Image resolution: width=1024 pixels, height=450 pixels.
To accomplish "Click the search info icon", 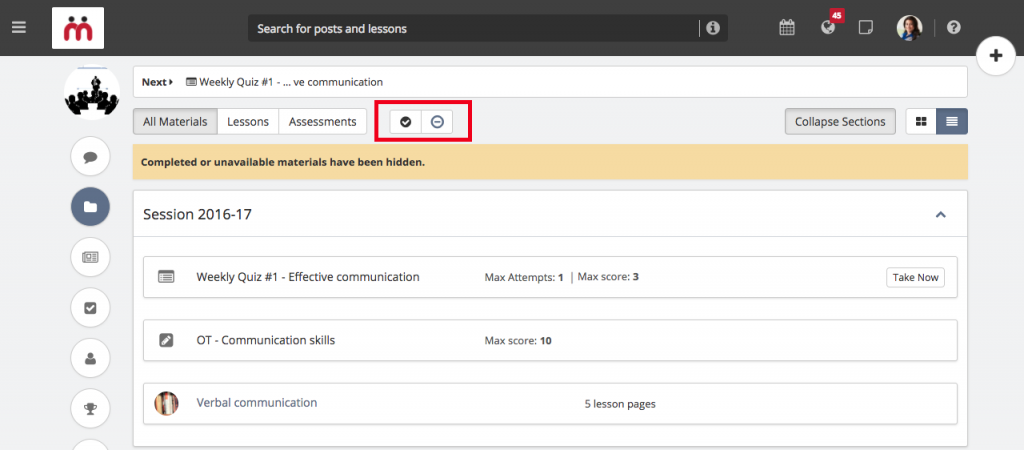I will point(712,28).
